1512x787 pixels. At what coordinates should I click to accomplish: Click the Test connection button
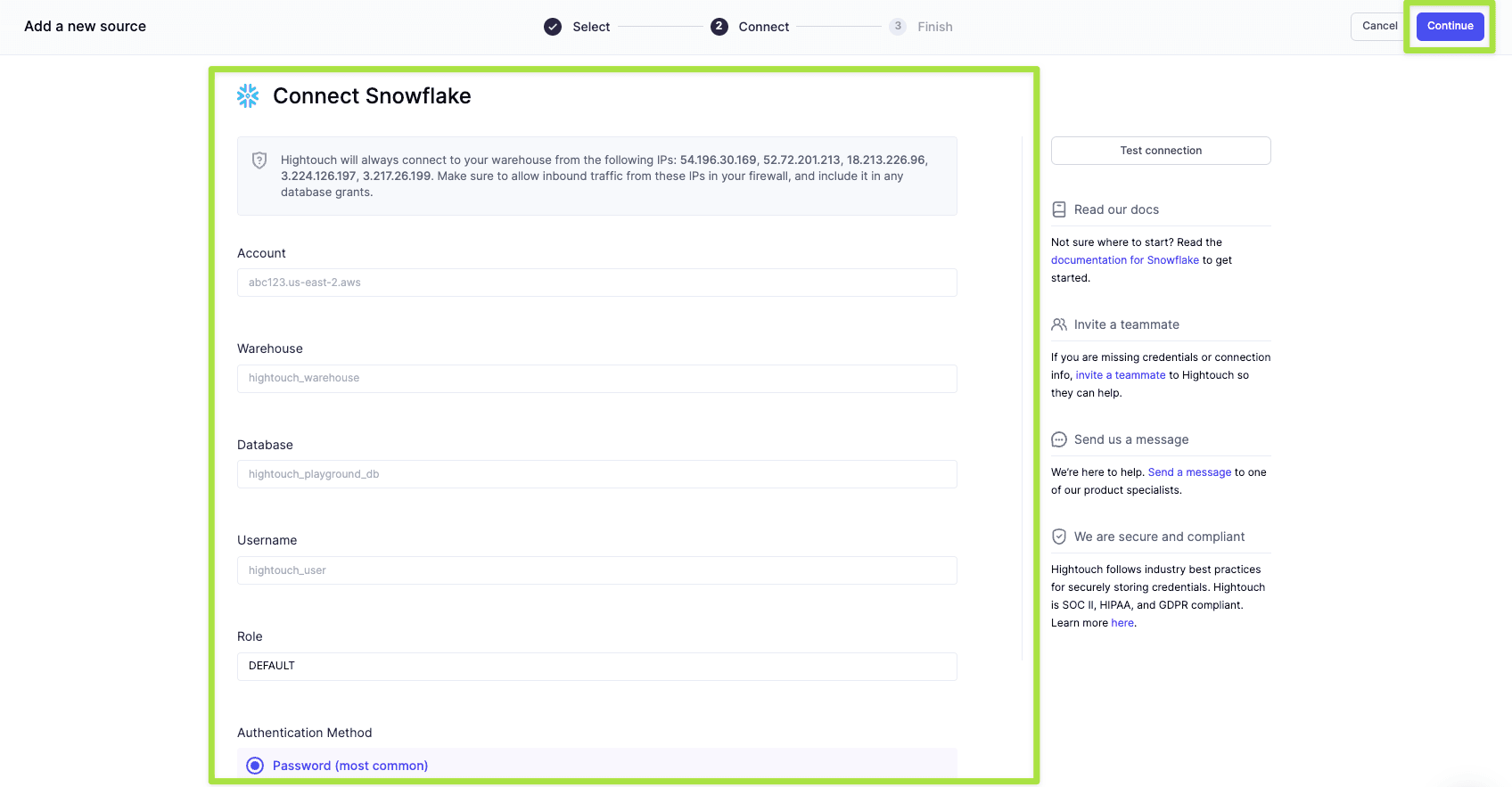1161,151
